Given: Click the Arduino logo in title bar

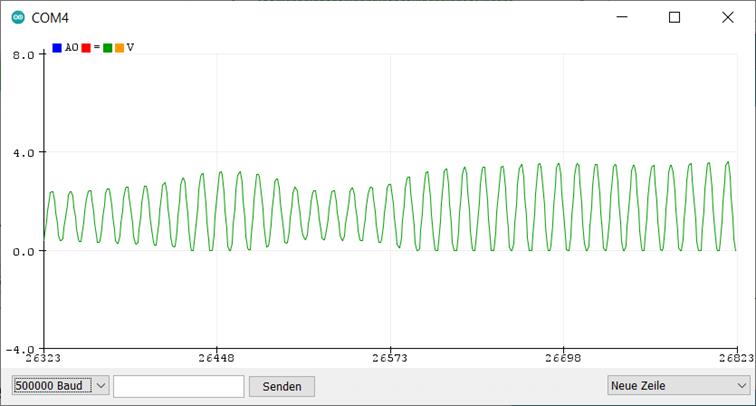Looking at the screenshot, I should pos(17,18).
